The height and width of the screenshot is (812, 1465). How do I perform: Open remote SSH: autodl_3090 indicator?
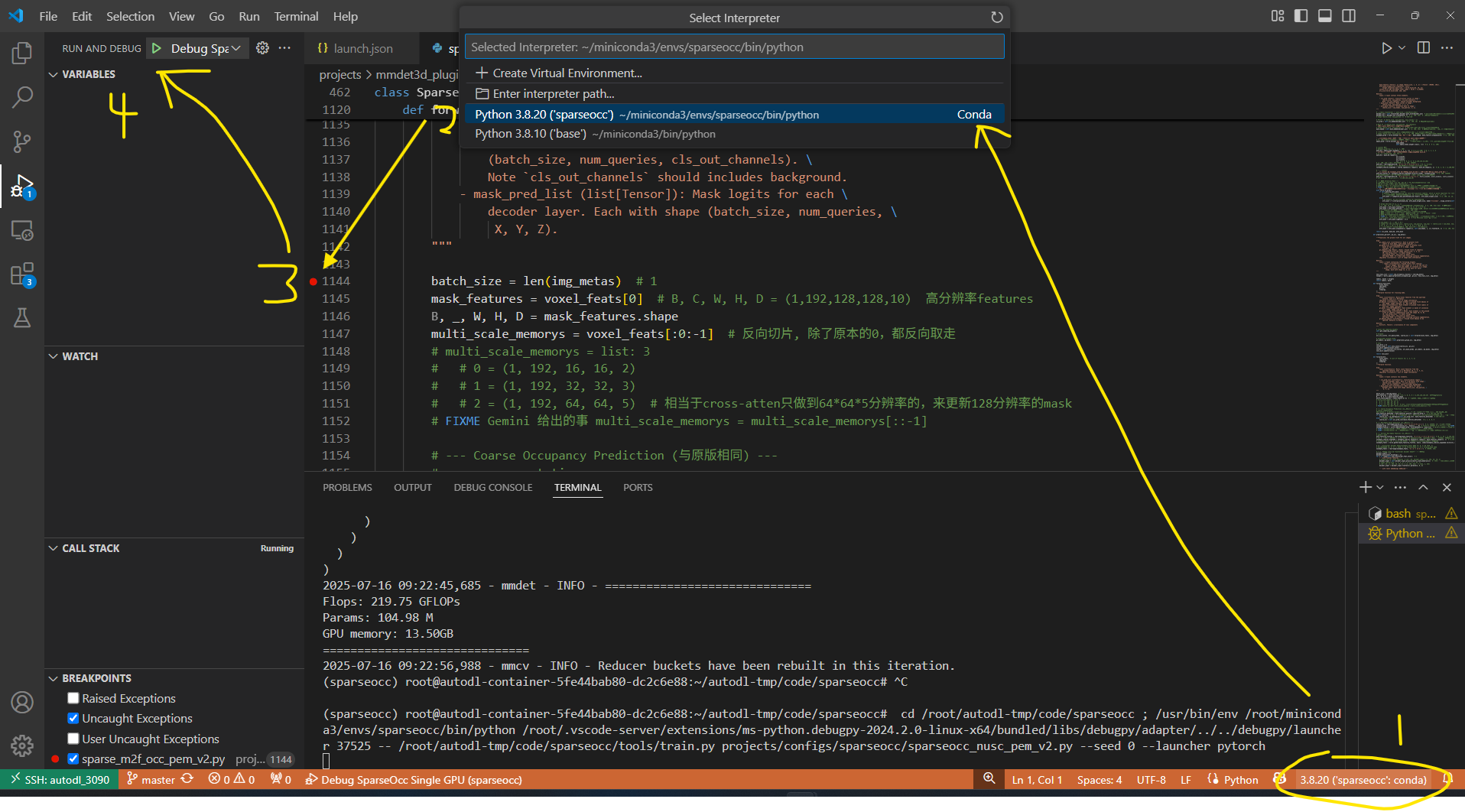tap(60, 779)
